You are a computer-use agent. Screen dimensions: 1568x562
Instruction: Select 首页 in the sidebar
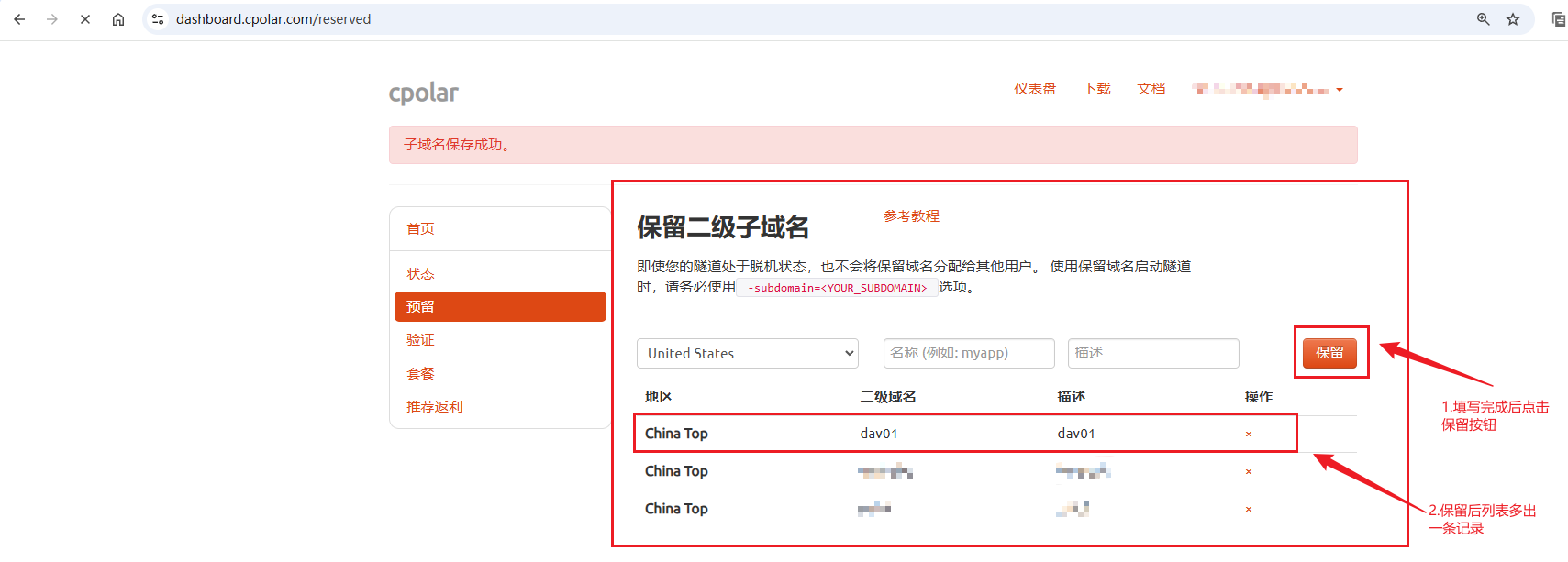(420, 228)
